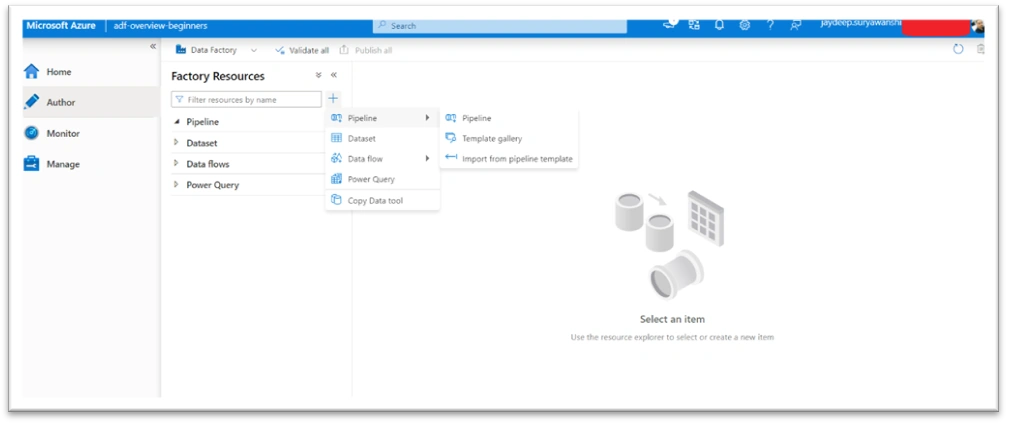Select Pipeline in the submenu

509,118
